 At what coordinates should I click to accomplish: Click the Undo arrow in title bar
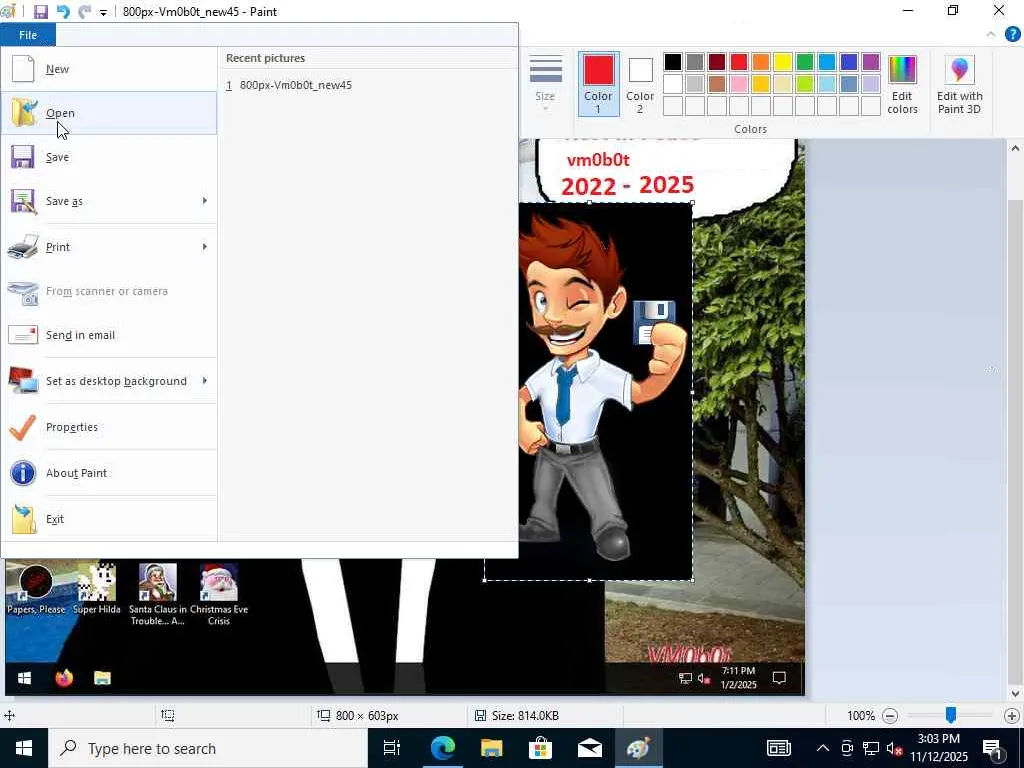[x=63, y=12]
